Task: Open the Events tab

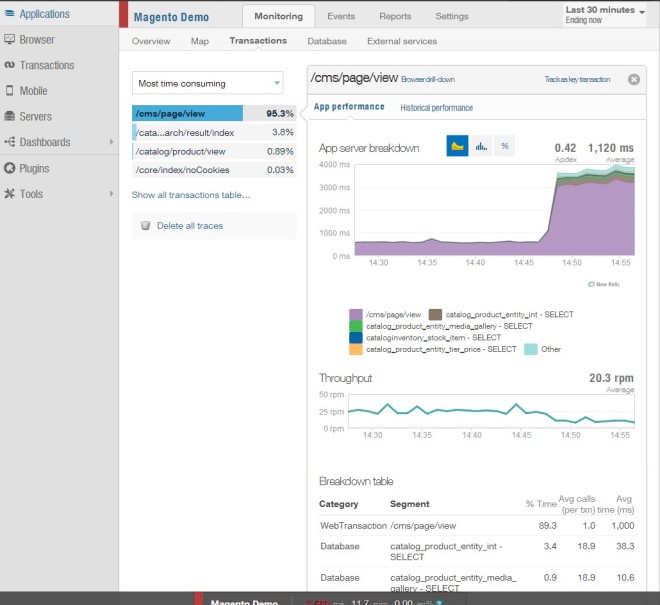Action: [x=341, y=16]
